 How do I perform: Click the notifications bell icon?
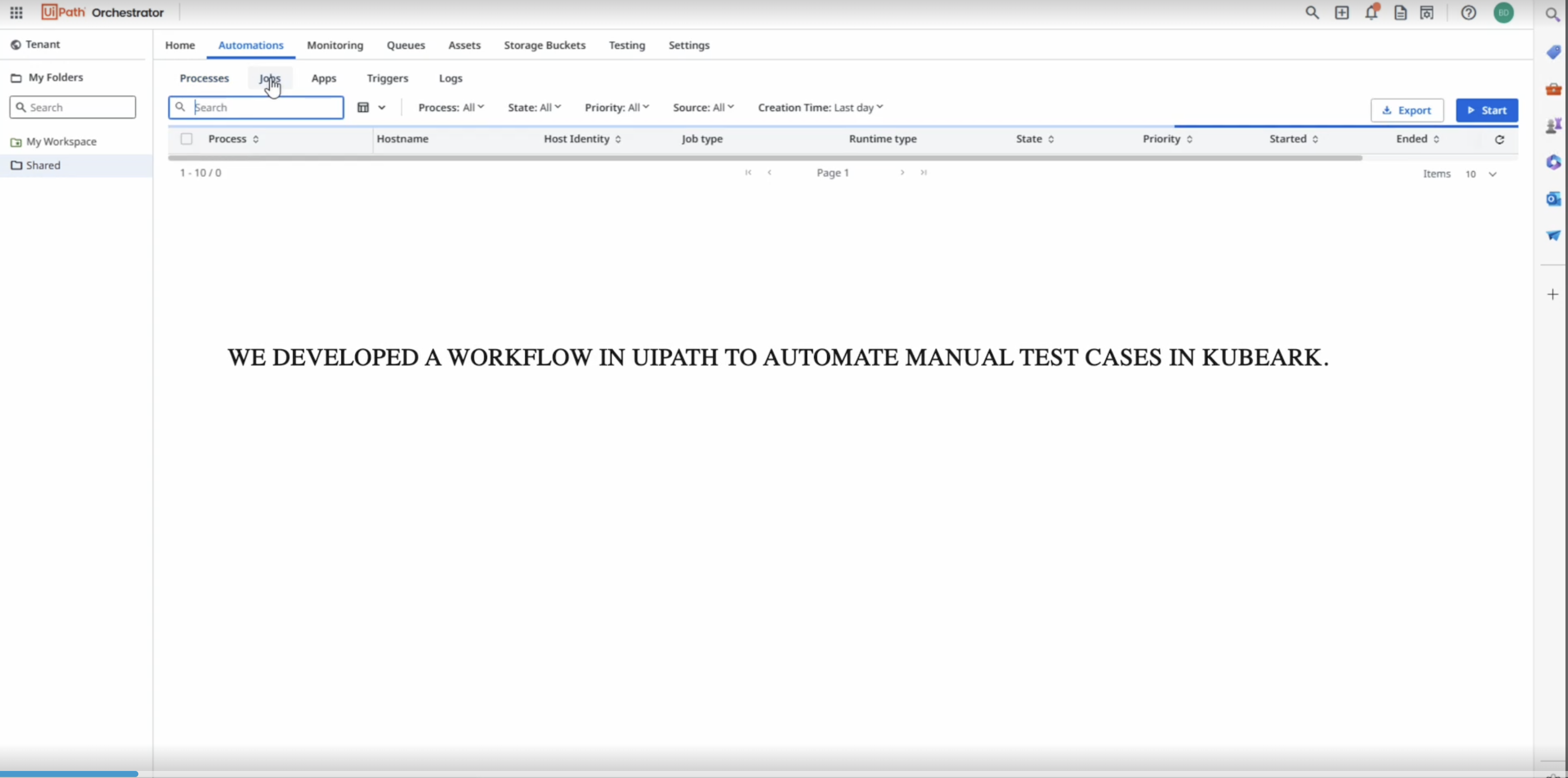click(x=1371, y=12)
